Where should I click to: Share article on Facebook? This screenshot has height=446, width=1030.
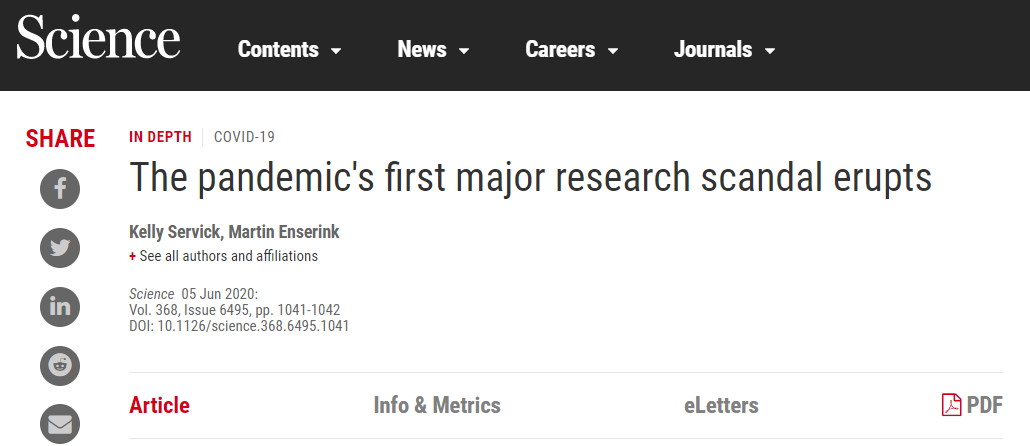60,189
